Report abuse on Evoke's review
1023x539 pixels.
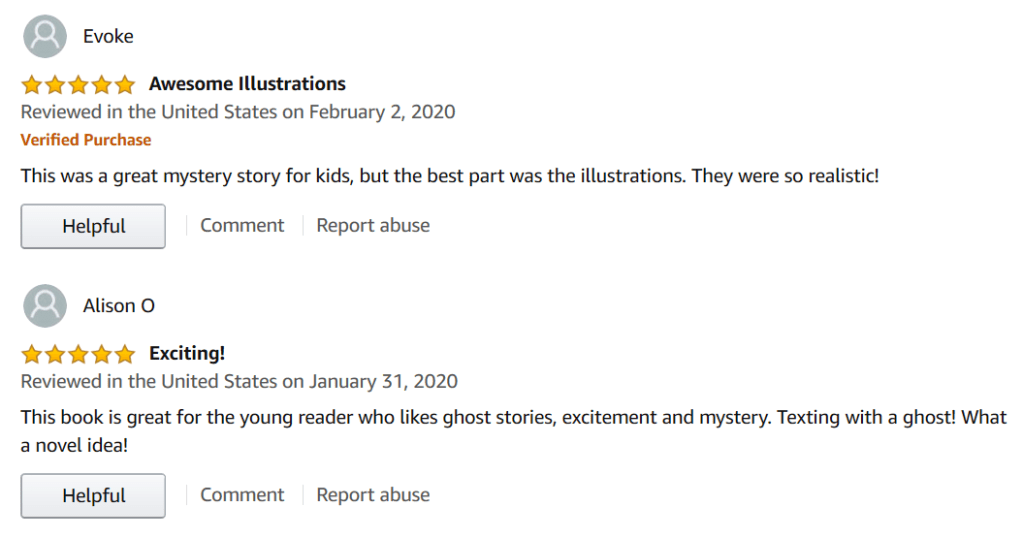coord(373,226)
